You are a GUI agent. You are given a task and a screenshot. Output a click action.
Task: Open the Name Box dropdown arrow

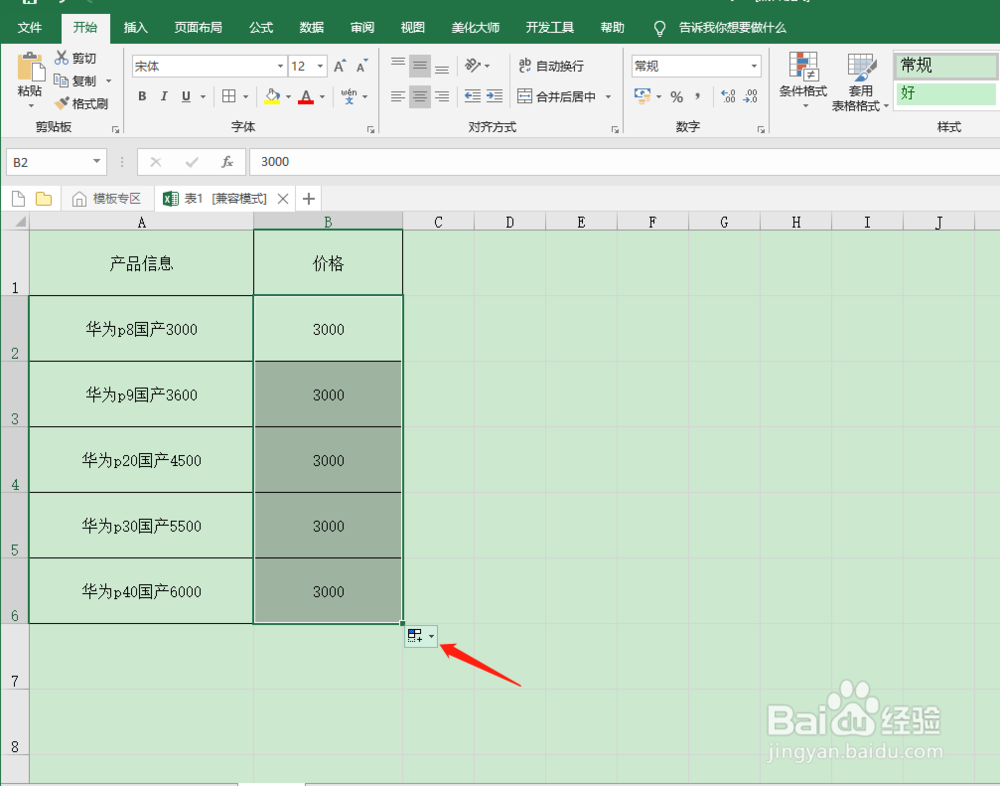96,161
